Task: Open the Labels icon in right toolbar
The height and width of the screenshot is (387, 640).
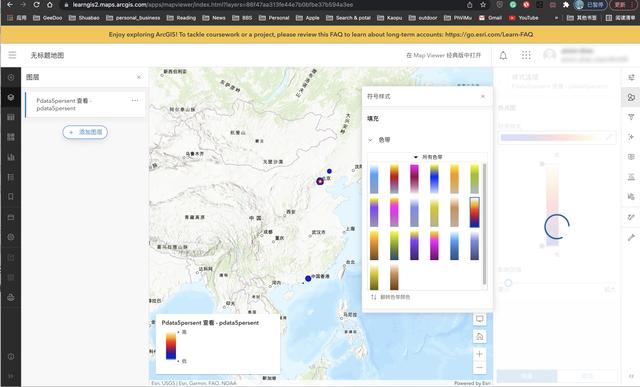Action: coord(631,177)
